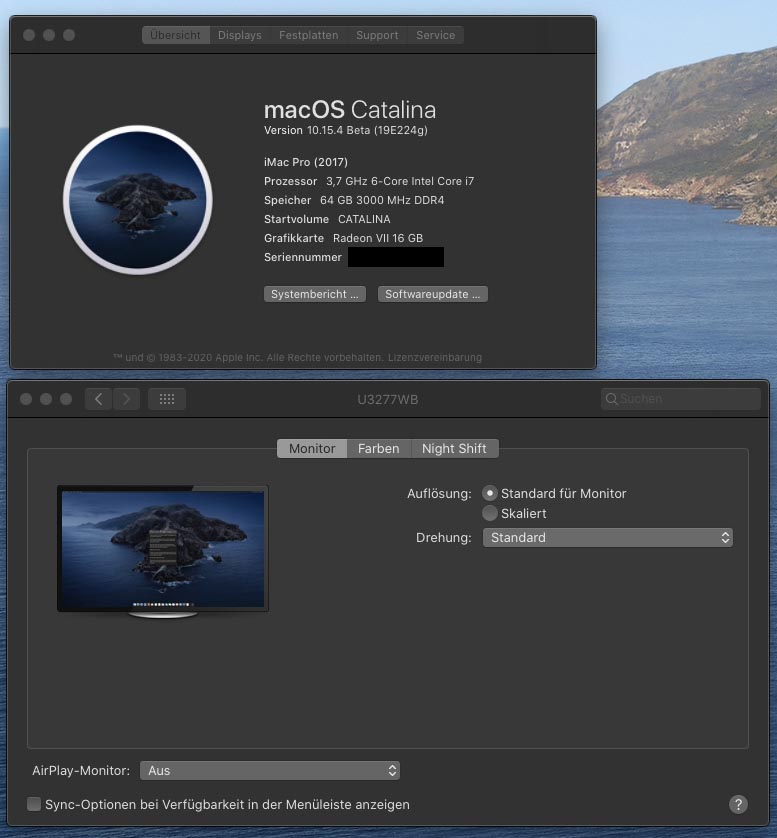Click the back arrow in U3277WB window
Image resolution: width=777 pixels, height=838 pixels.
pyautogui.click(x=98, y=399)
